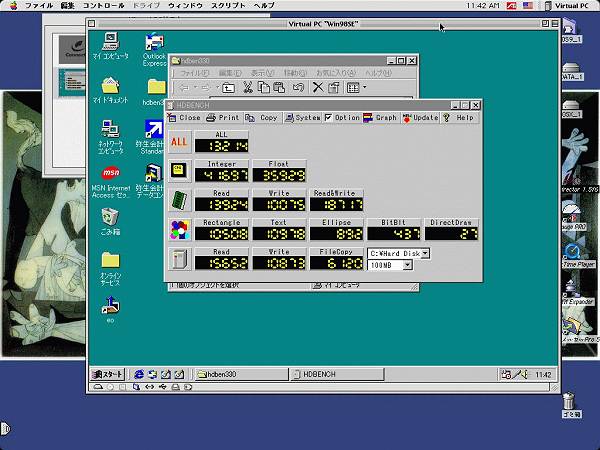Click Views icon in hdben330 toolbar
Viewport: 600px width, 450px height.
click(x=353, y=88)
